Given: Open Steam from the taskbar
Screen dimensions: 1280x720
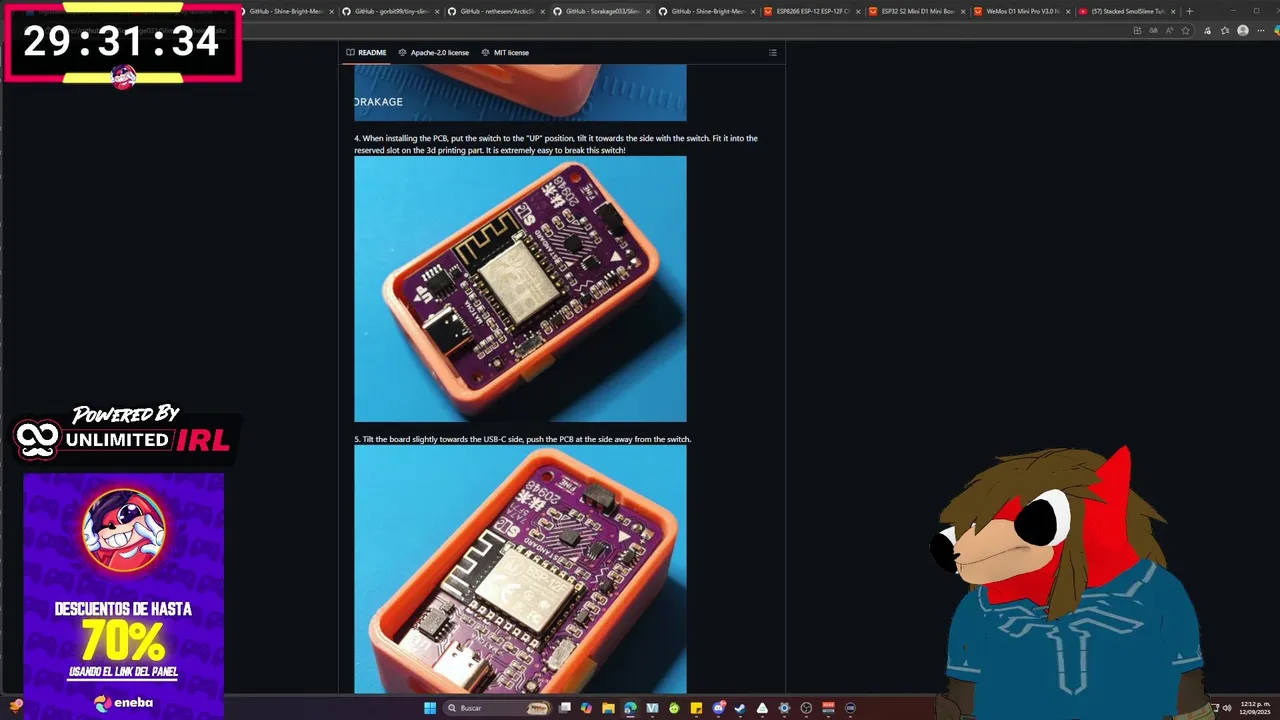Looking at the screenshot, I should [740, 708].
